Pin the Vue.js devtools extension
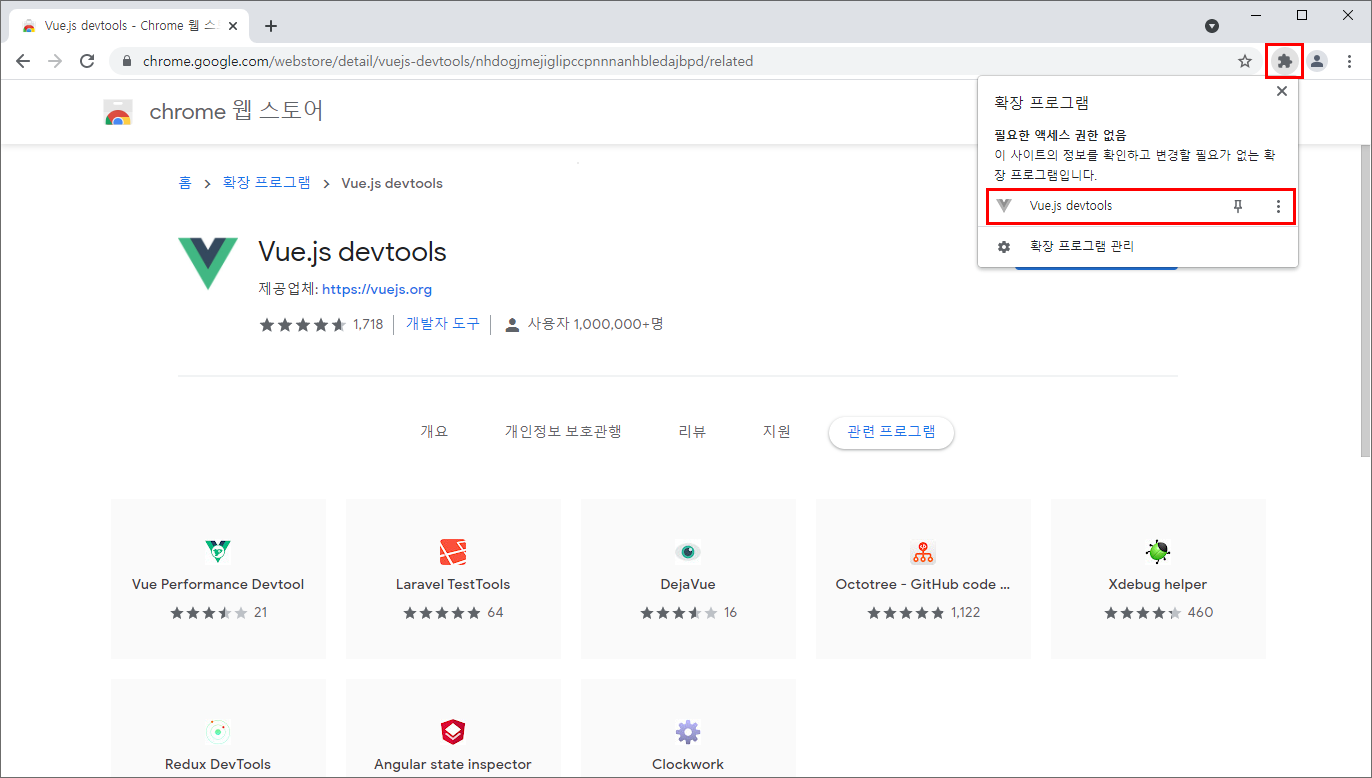The image size is (1372, 778). pyautogui.click(x=1238, y=206)
